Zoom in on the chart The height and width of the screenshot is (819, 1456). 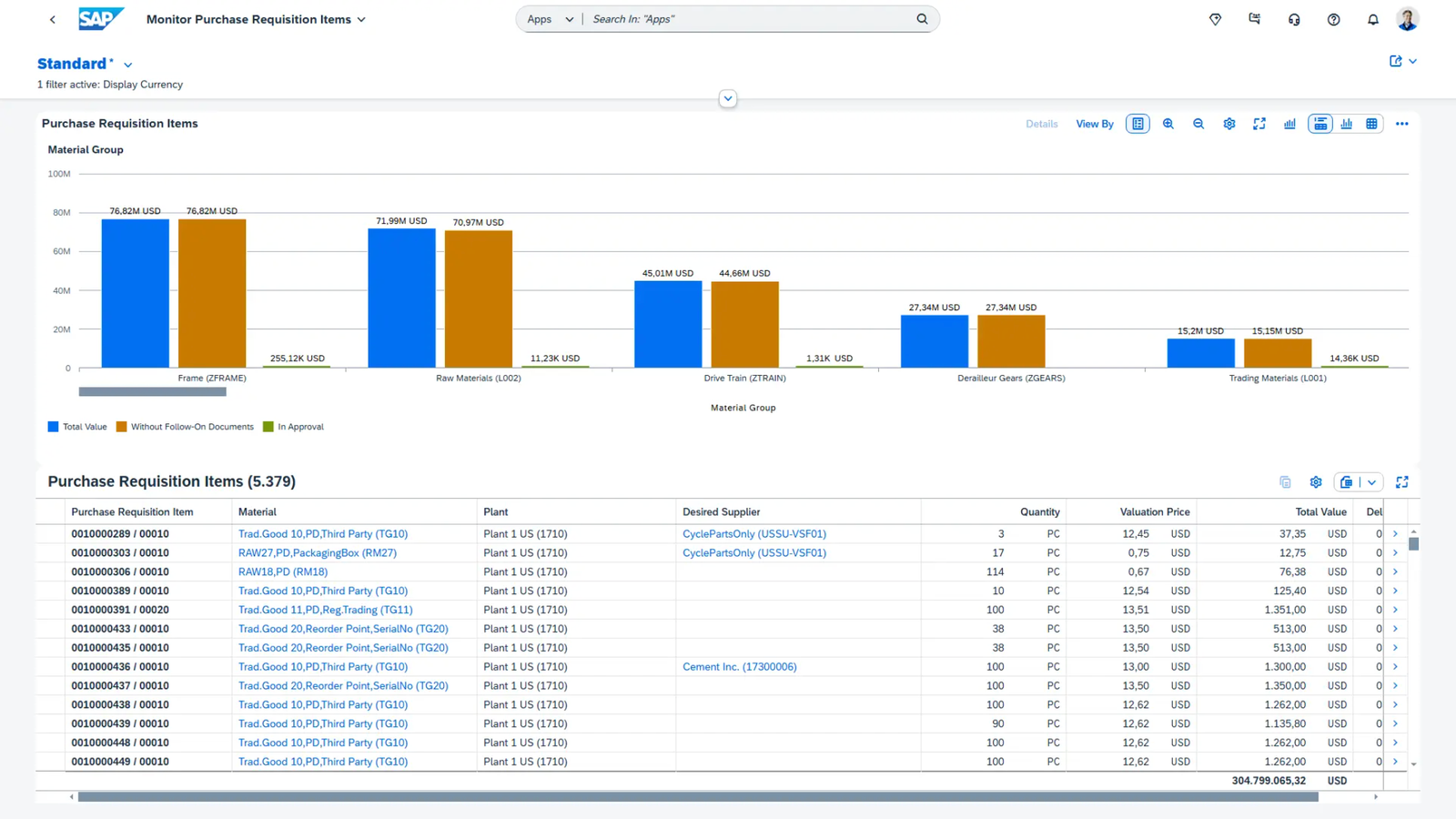1168,124
